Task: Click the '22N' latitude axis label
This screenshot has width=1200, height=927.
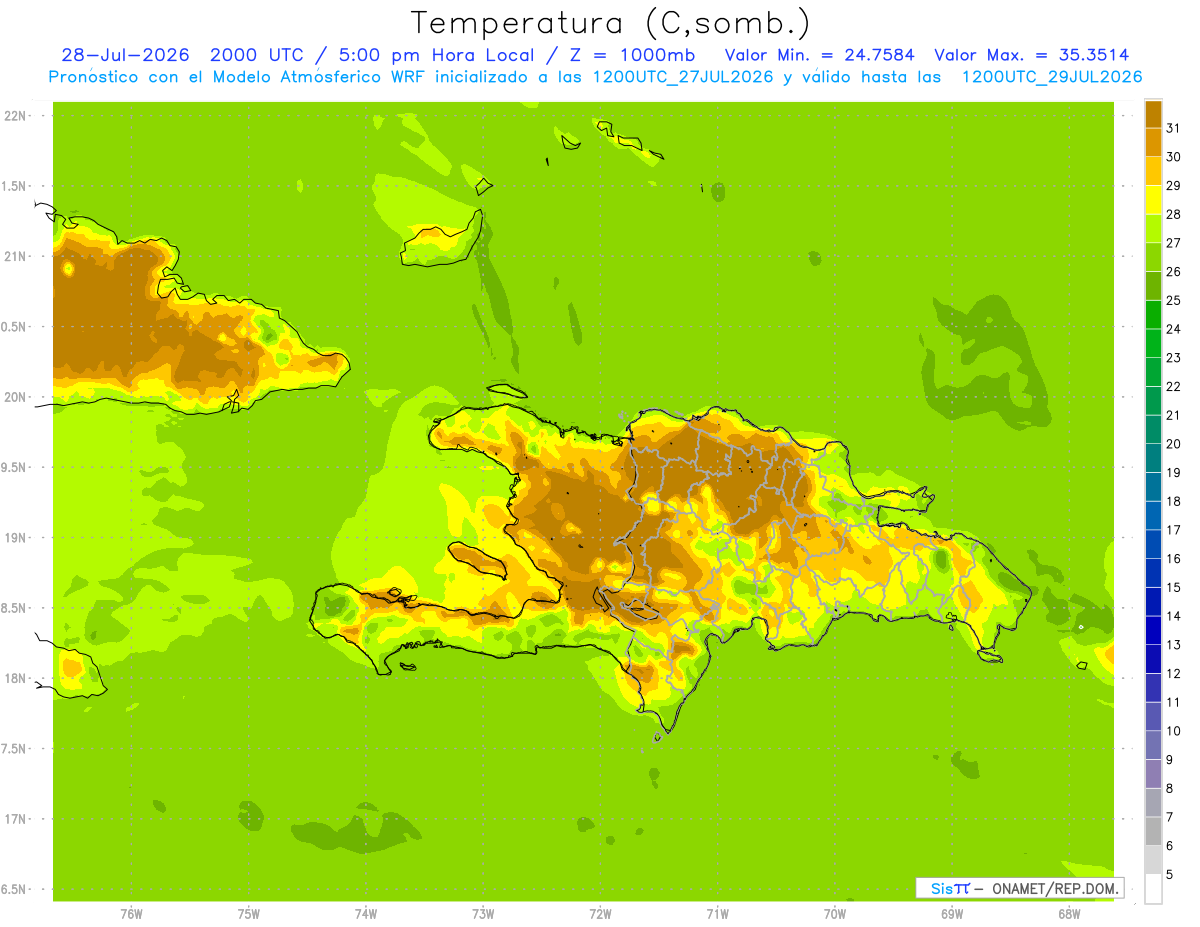Action: tap(14, 115)
